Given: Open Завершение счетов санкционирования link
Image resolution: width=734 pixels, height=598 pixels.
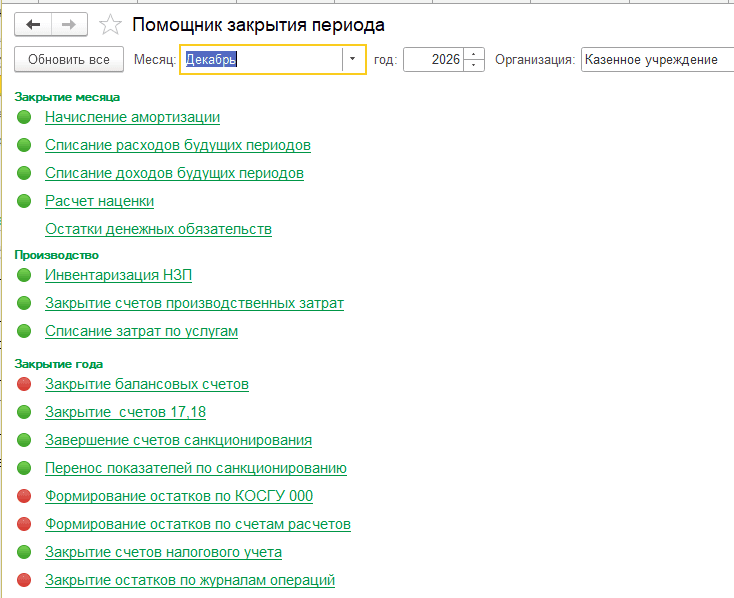Looking at the screenshot, I should coord(178,440).
